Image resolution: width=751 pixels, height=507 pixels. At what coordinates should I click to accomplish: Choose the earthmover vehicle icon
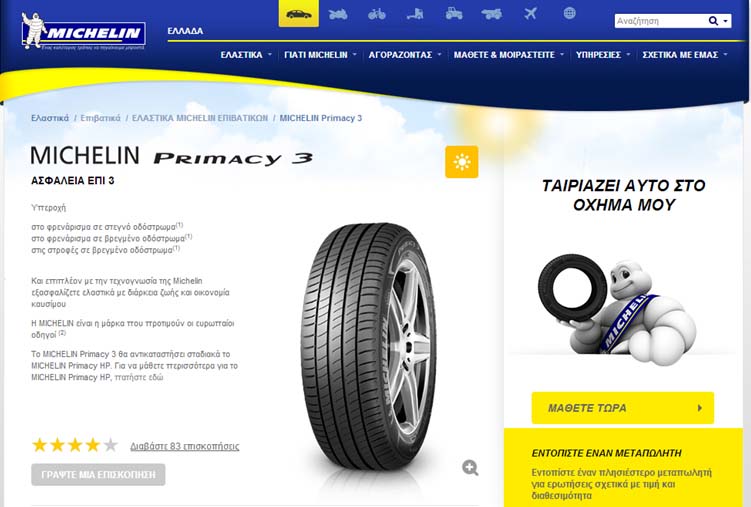492,14
